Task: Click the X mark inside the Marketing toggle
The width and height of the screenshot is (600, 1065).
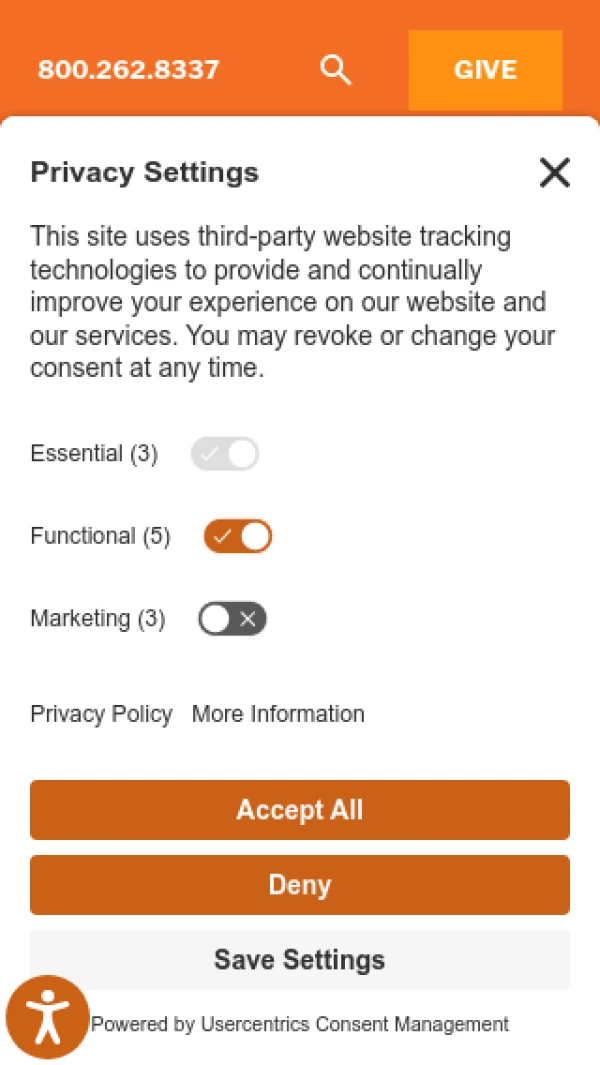Action: click(x=245, y=619)
